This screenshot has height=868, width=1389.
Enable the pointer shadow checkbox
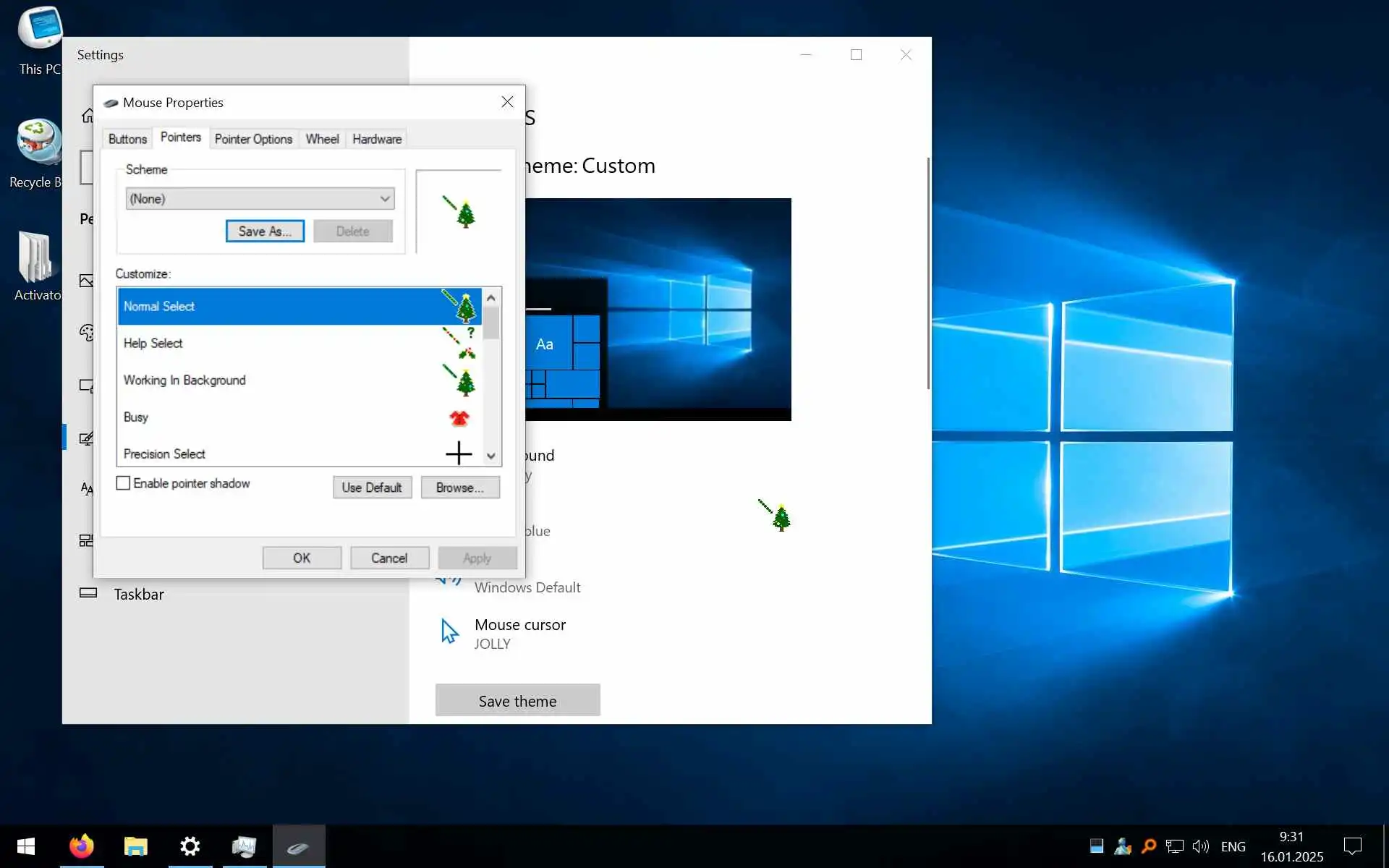(x=124, y=483)
